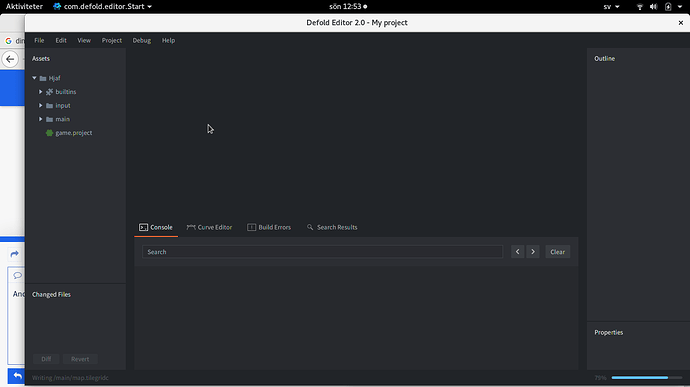Click the forward share arrow in browser window

[15, 254]
